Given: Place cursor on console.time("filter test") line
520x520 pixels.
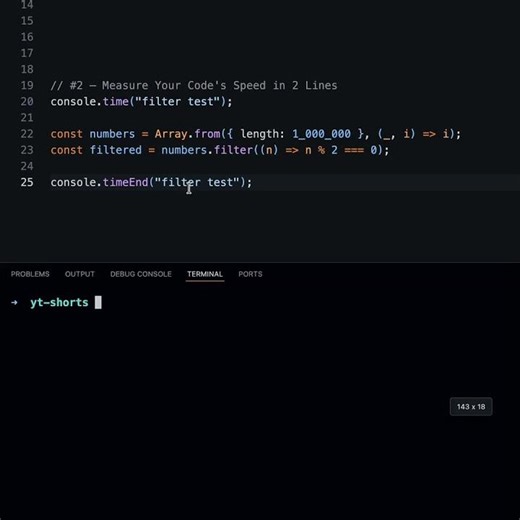Looking at the screenshot, I should click(x=141, y=101).
